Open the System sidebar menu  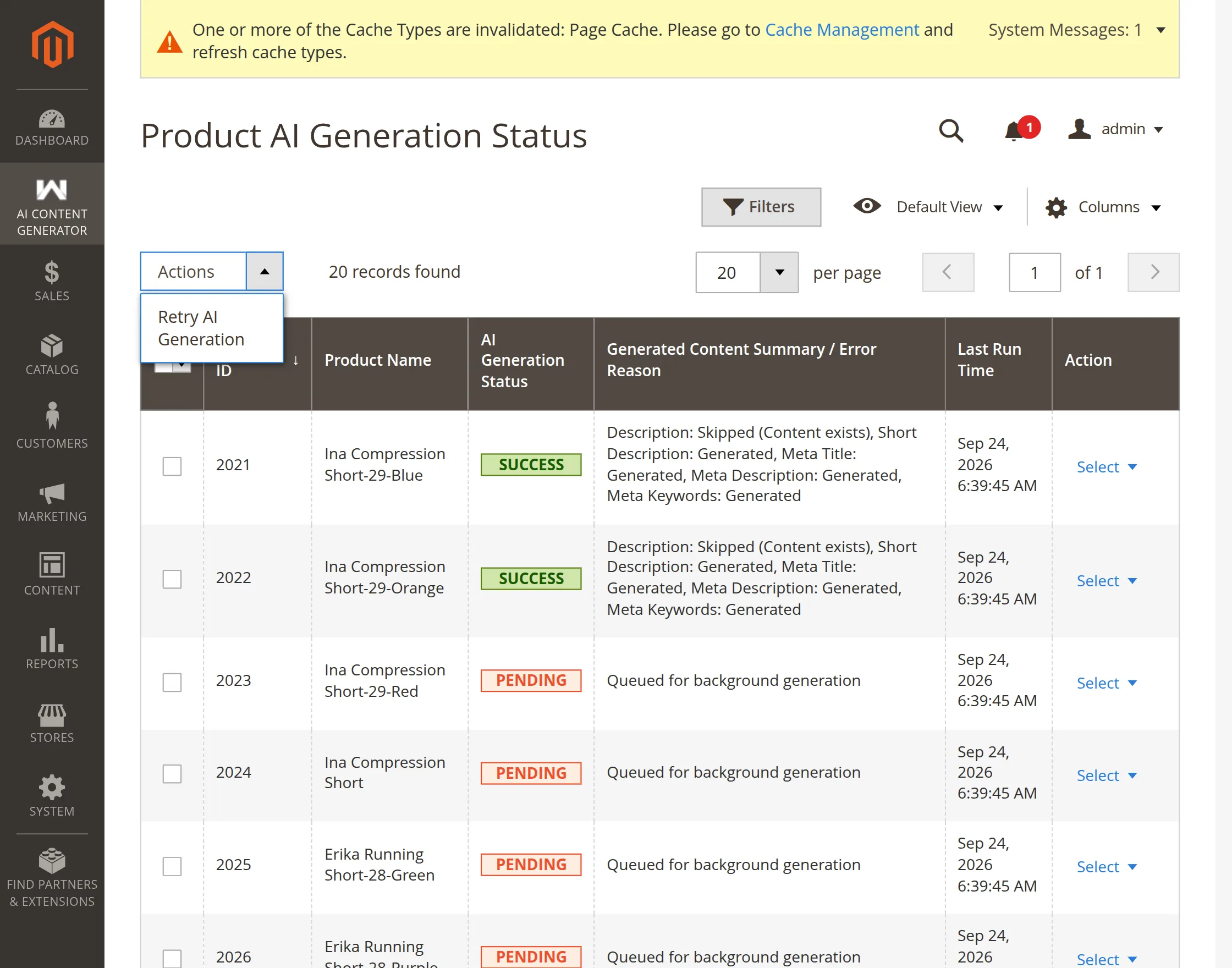[x=52, y=796]
